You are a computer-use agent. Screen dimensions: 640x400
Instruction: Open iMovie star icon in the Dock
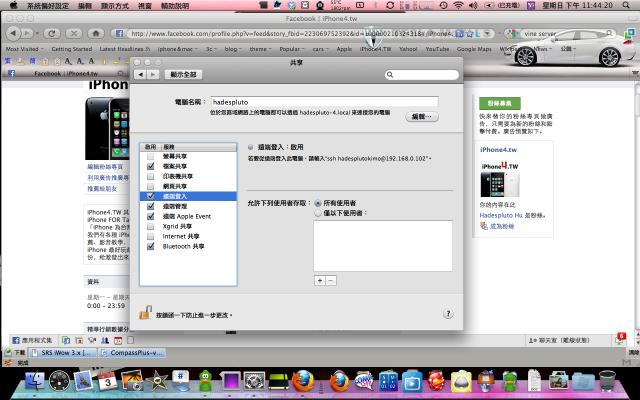tap(157, 382)
